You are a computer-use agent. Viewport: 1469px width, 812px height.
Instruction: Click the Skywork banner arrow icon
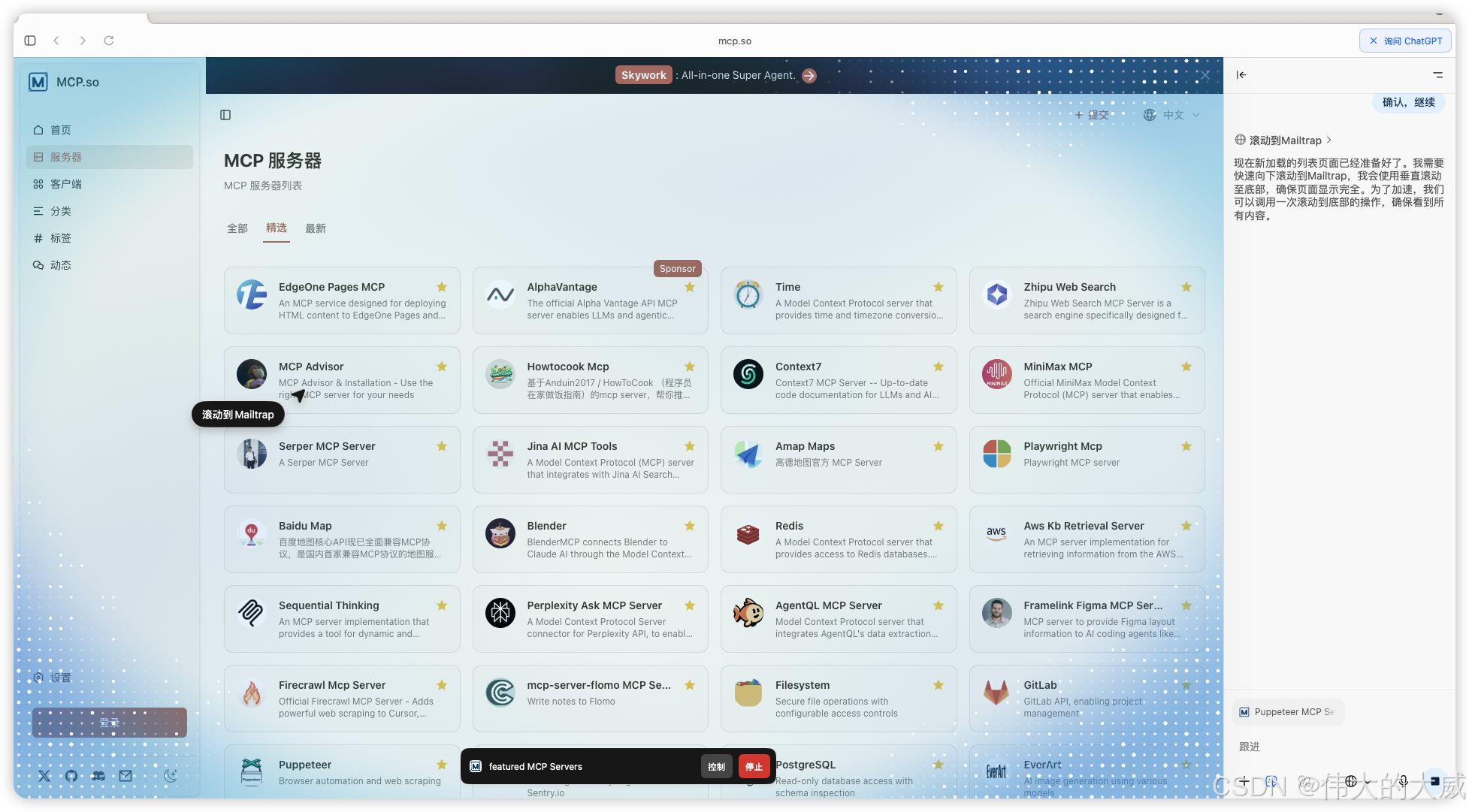pos(809,75)
